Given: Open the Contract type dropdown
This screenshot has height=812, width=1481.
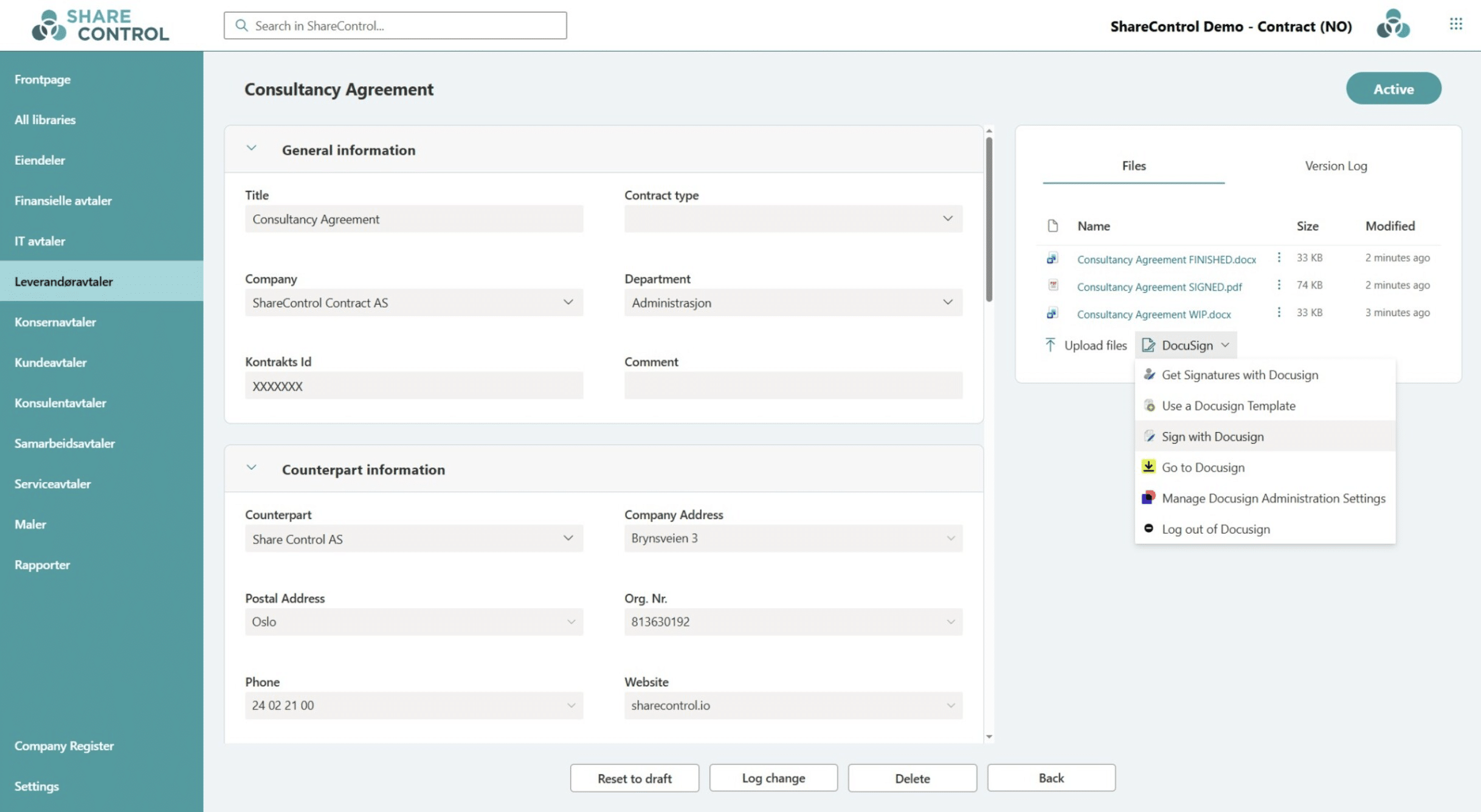Looking at the screenshot, I should tap(793, 218).
